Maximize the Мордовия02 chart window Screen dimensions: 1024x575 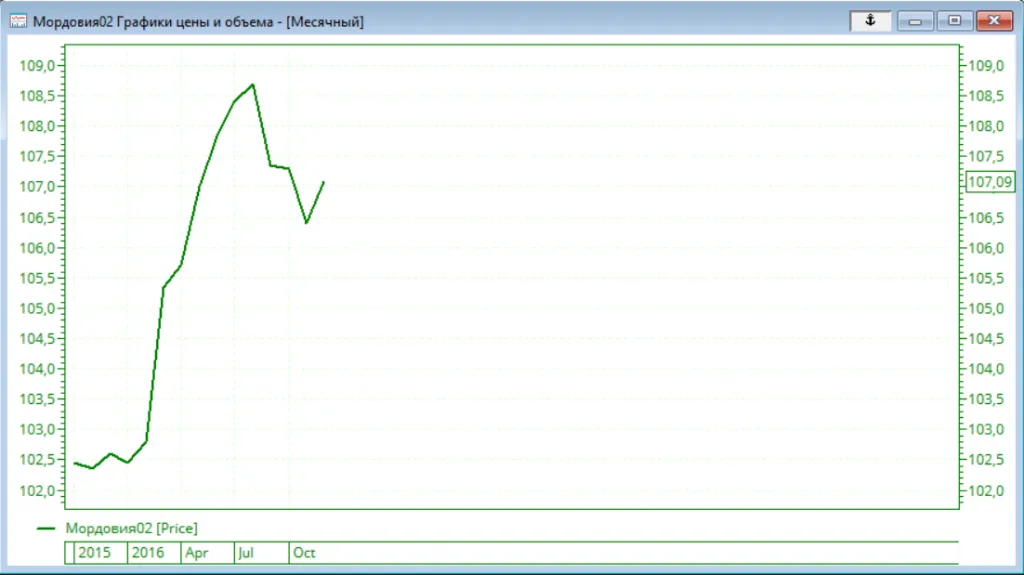click(954, 21)
